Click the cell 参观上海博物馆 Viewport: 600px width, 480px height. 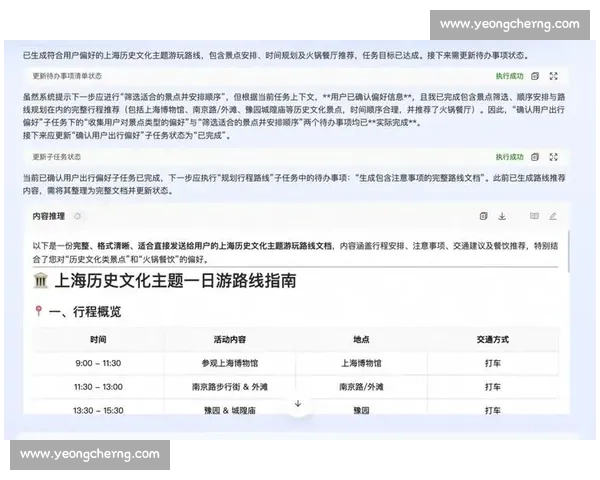pyautogui.click(x=230, y=363)
